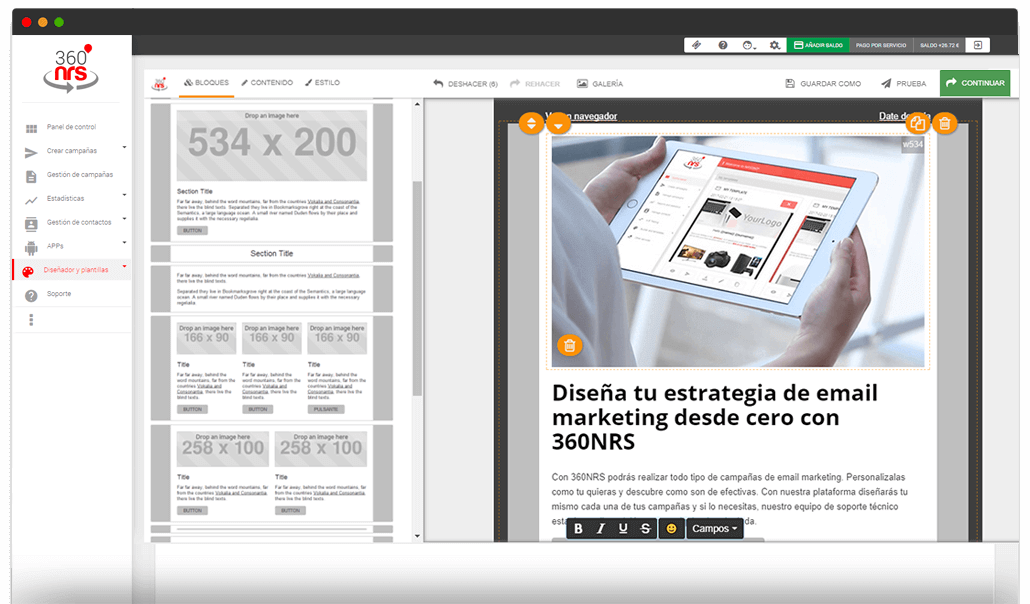Expand the Estadísticas submenu arrow
Screen dimensions: 1030x604
(124, 196)
